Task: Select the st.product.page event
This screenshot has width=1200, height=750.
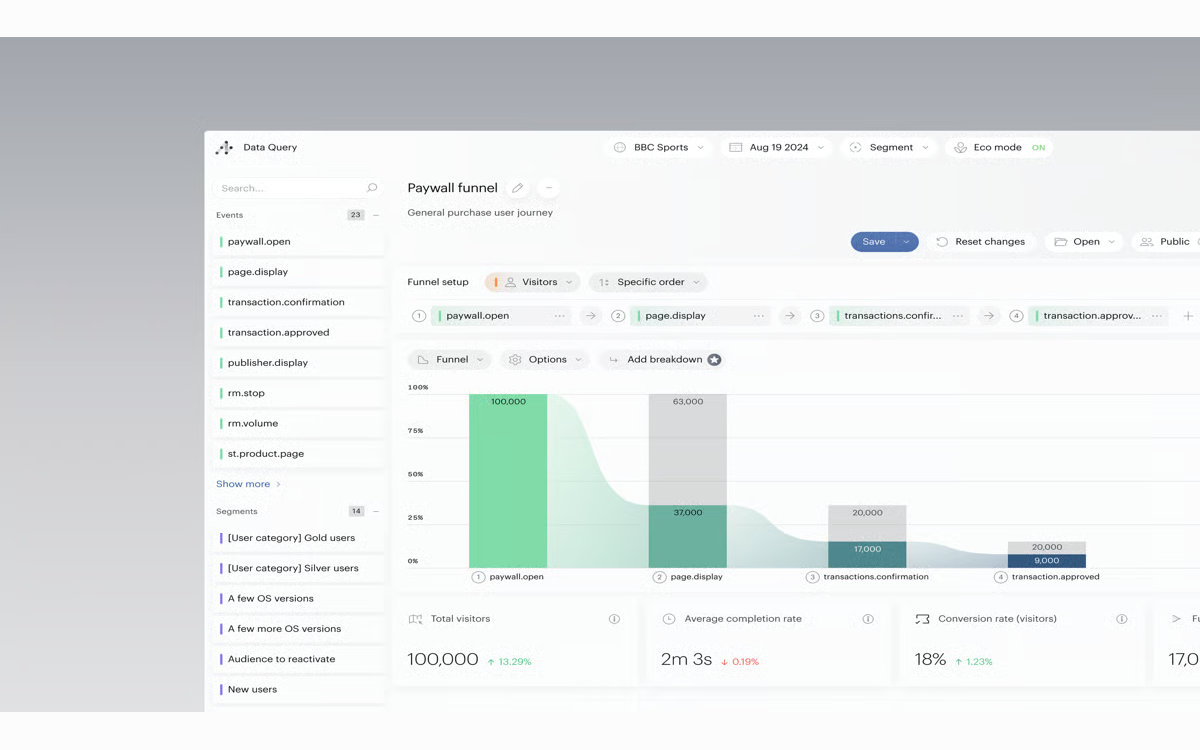Action: (299, 454)
